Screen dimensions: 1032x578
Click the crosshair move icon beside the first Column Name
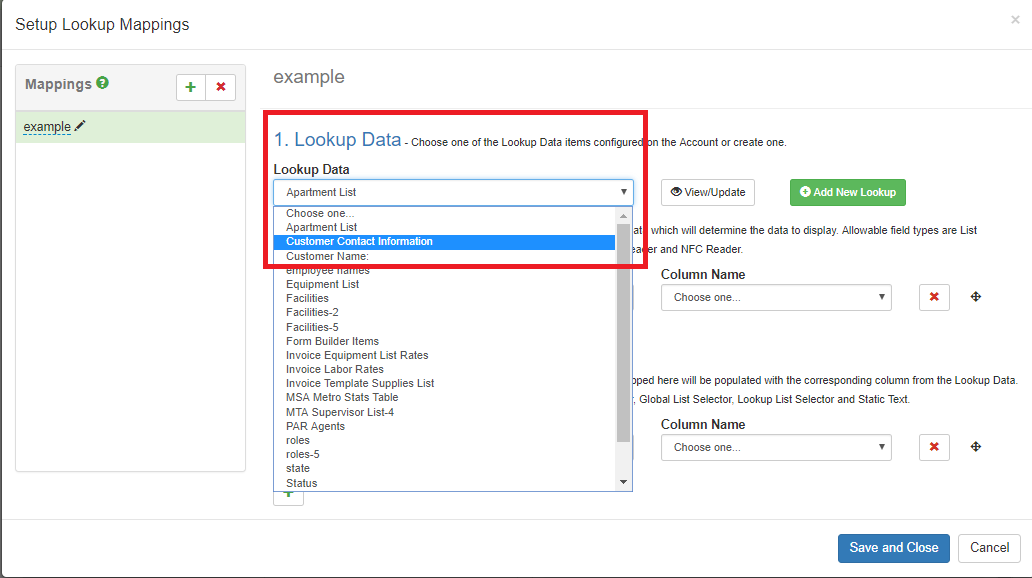pos(976,297)
